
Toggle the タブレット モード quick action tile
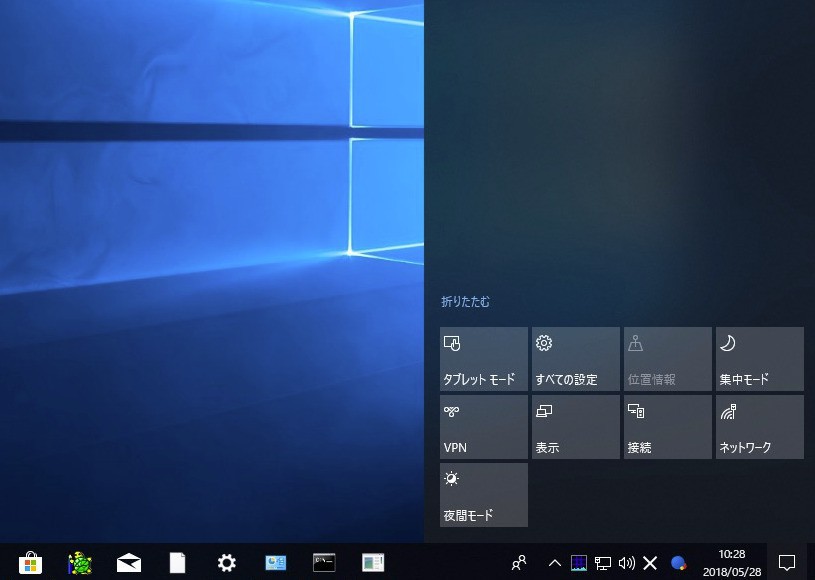pos(484,359)
